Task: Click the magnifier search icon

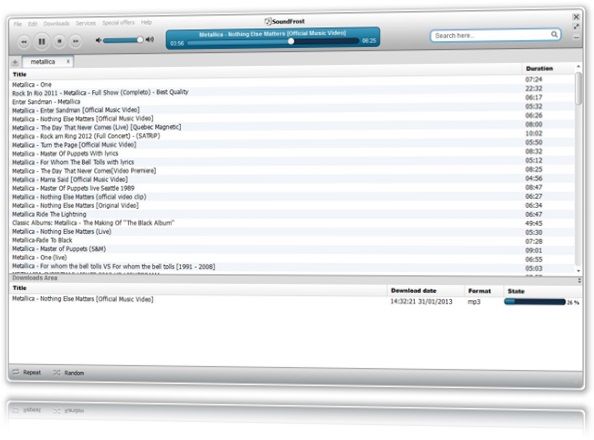Action: [x=554, y=34]
